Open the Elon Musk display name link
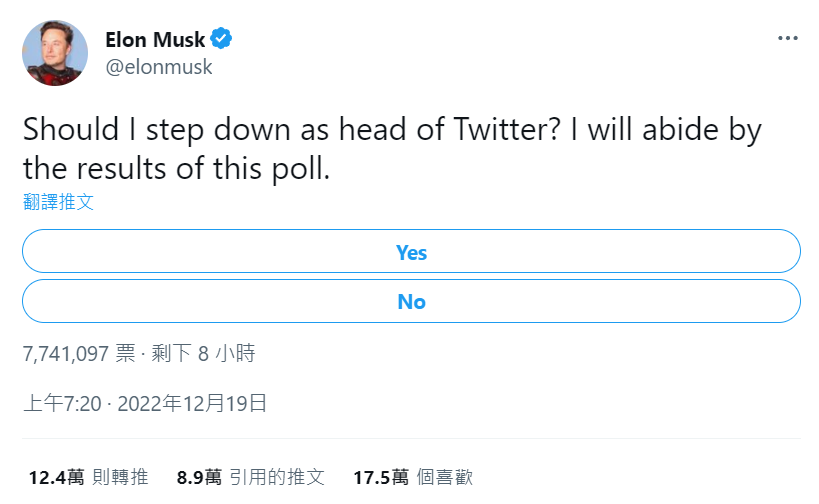This screenshot has width=819, height=504. [x=155, y=40]
